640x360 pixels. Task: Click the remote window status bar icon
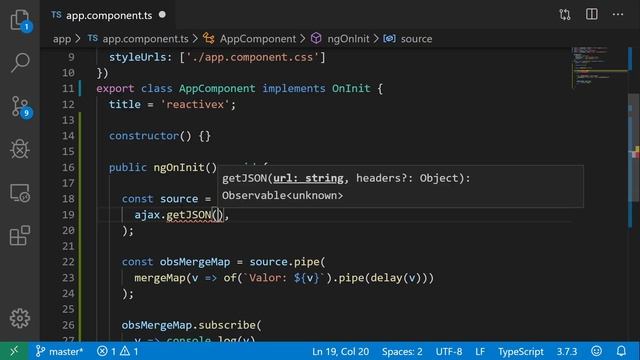(14, 351)
